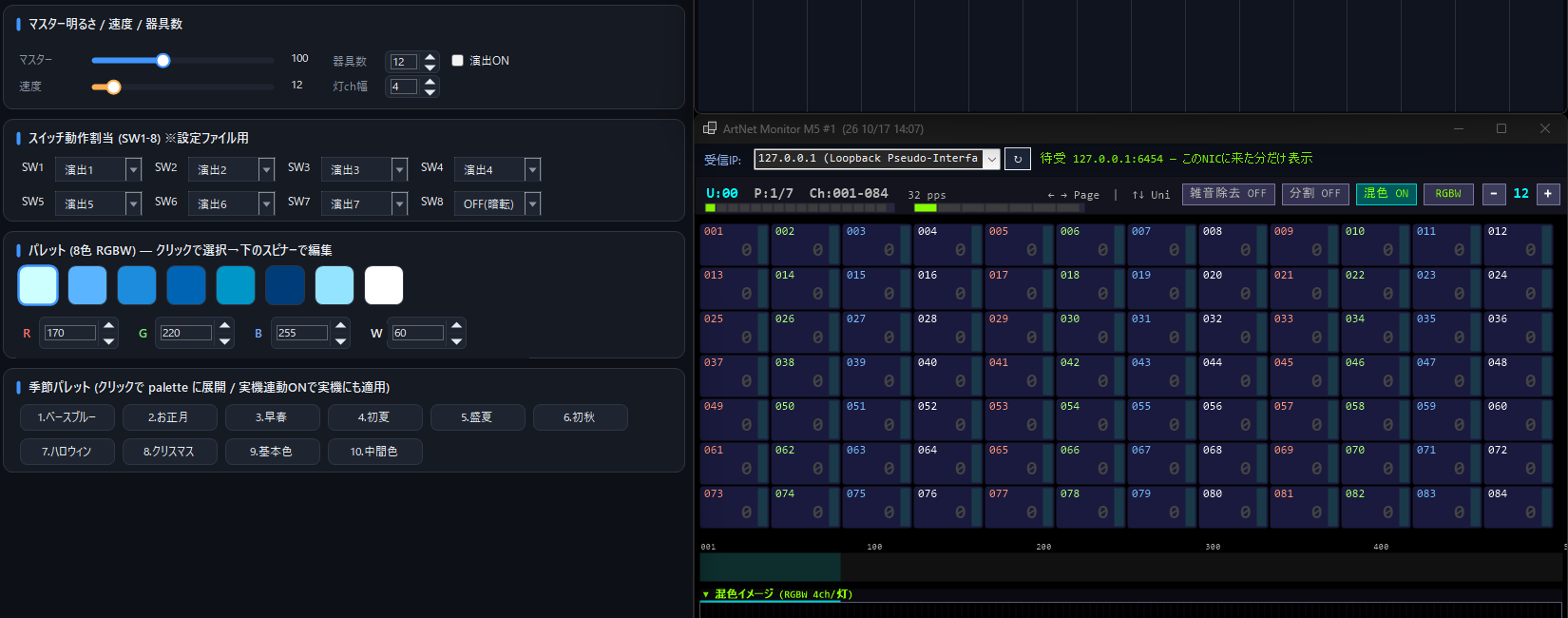Increase the B color value with its up arrow
The height and width of the screenshot is (618, 1568).
[x=340, y=326]
